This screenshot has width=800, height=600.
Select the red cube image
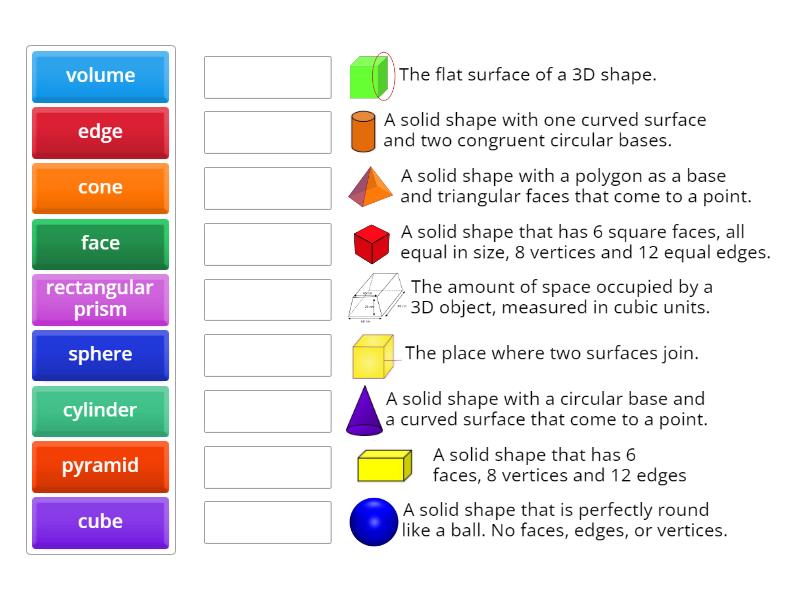[x=370, y=243]
